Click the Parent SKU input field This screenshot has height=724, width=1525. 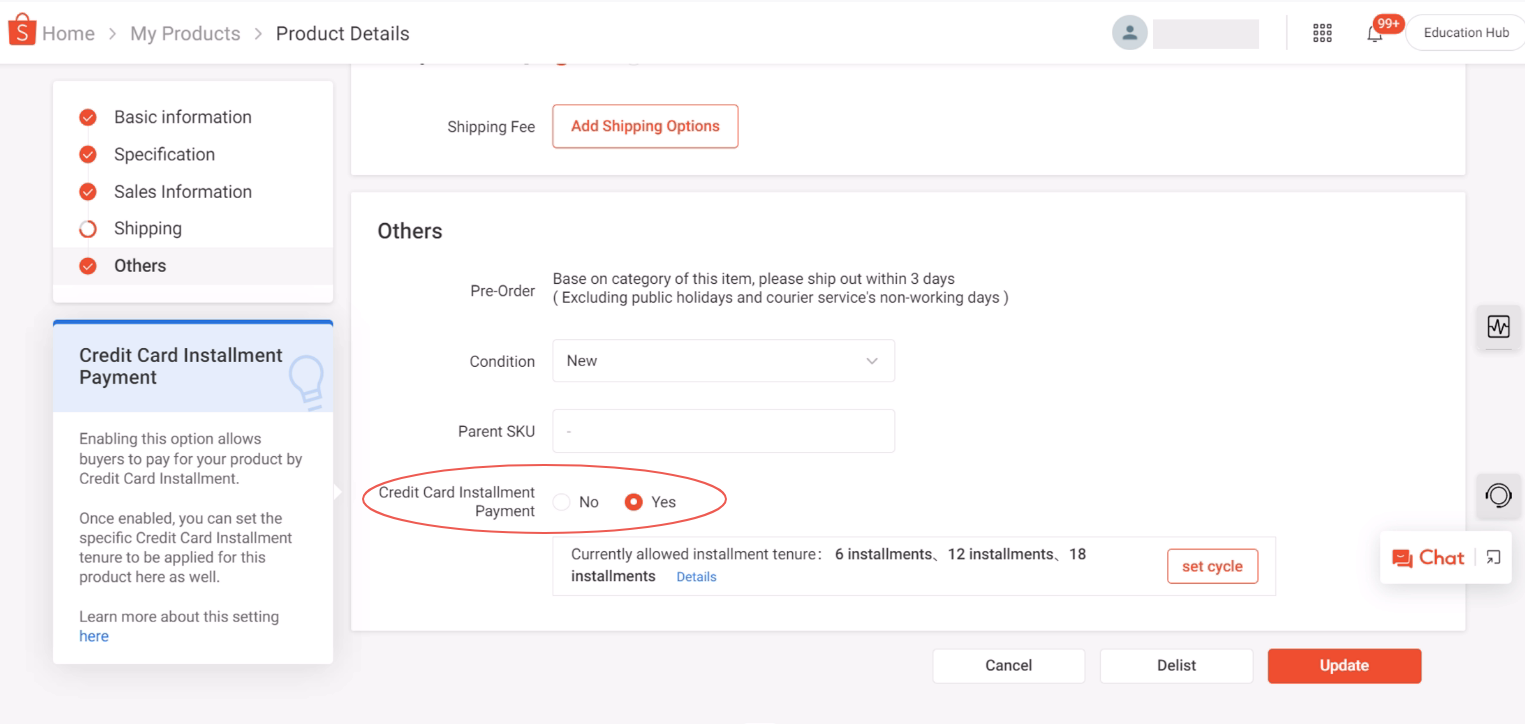pos(722,431)
